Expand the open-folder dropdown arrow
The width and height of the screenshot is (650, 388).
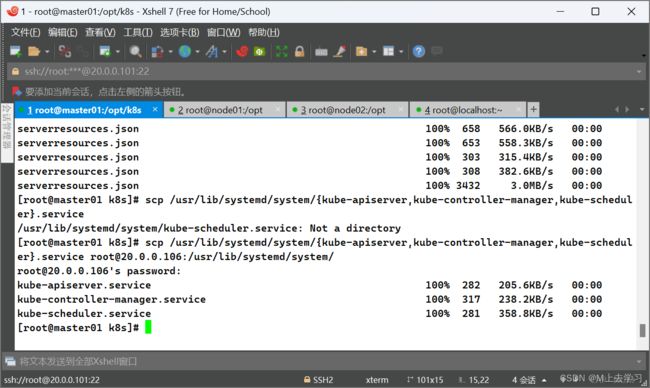pos(47,52)
